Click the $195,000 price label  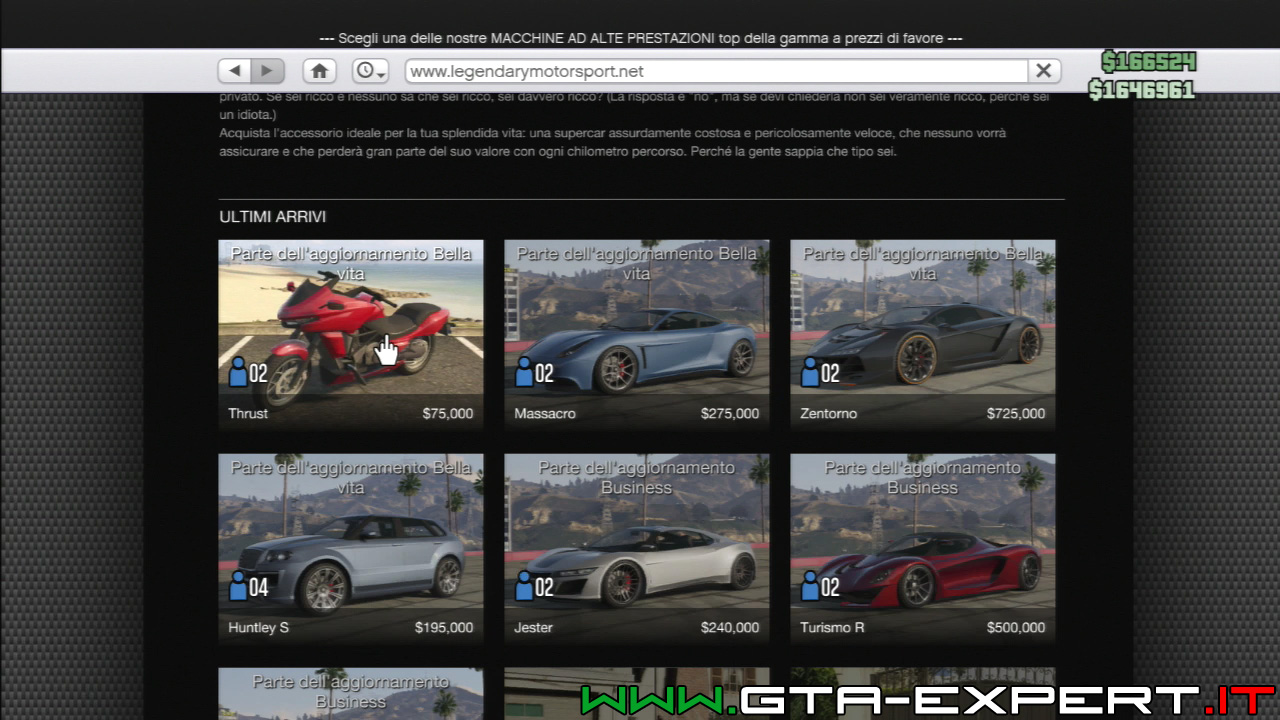(444, 628)
